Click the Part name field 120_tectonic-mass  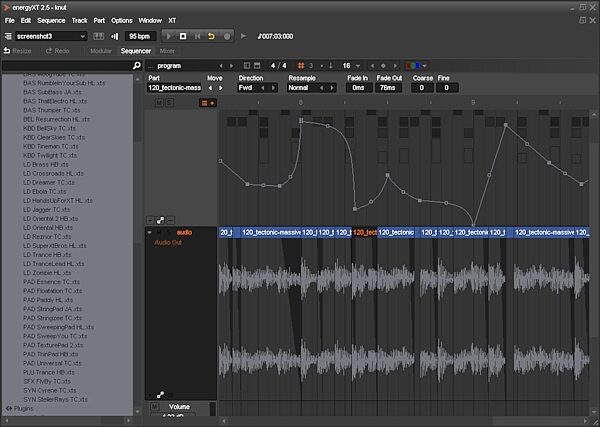(x=174, y=88)
